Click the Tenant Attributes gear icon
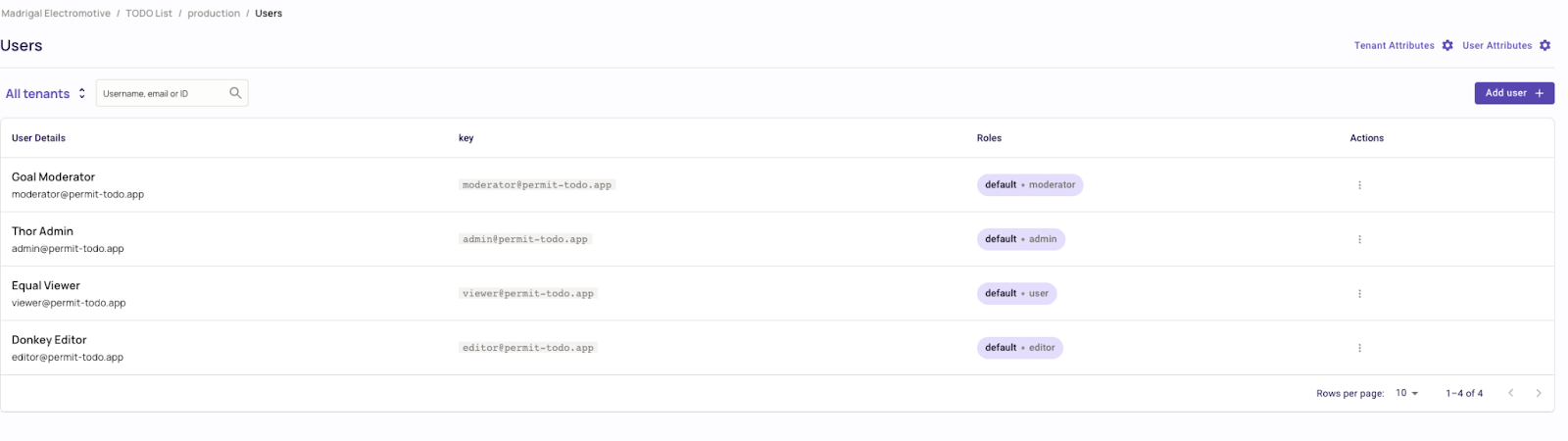This screenshot has width=1568, height=441. pyautogui.click(x=1447, y=46)
